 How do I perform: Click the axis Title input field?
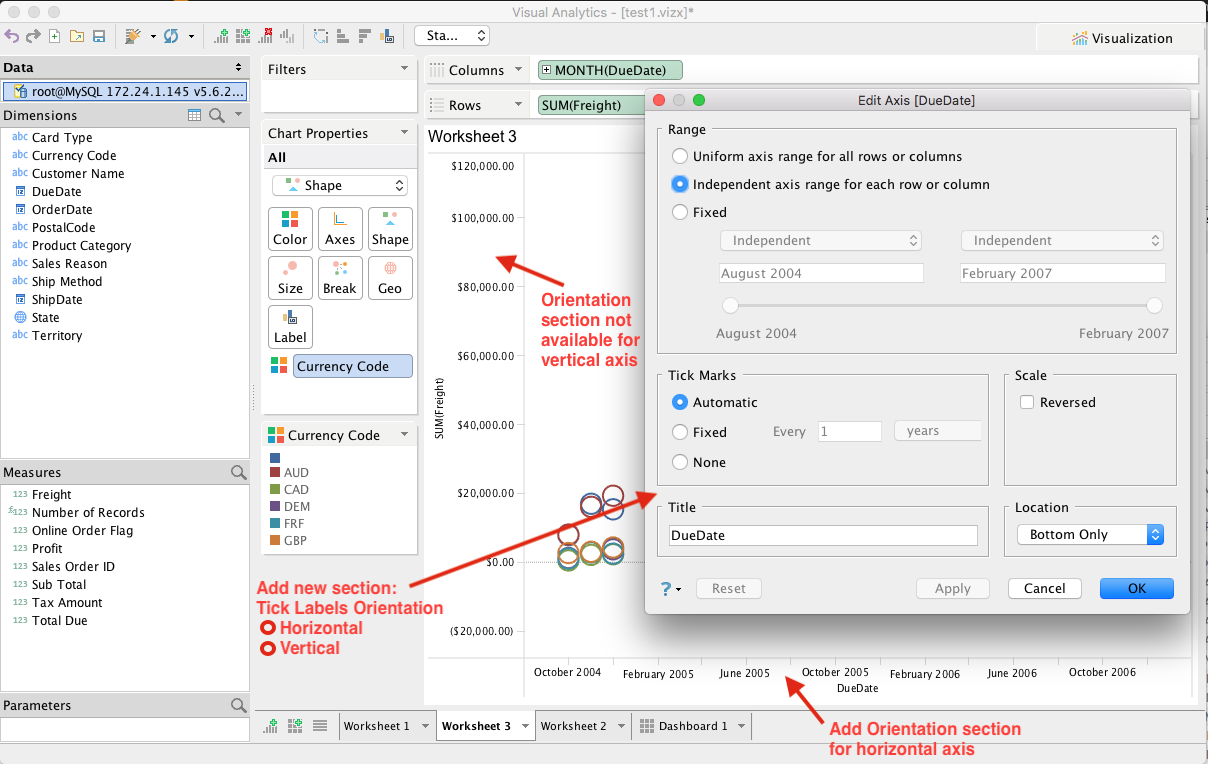click(x=823, y=535)
